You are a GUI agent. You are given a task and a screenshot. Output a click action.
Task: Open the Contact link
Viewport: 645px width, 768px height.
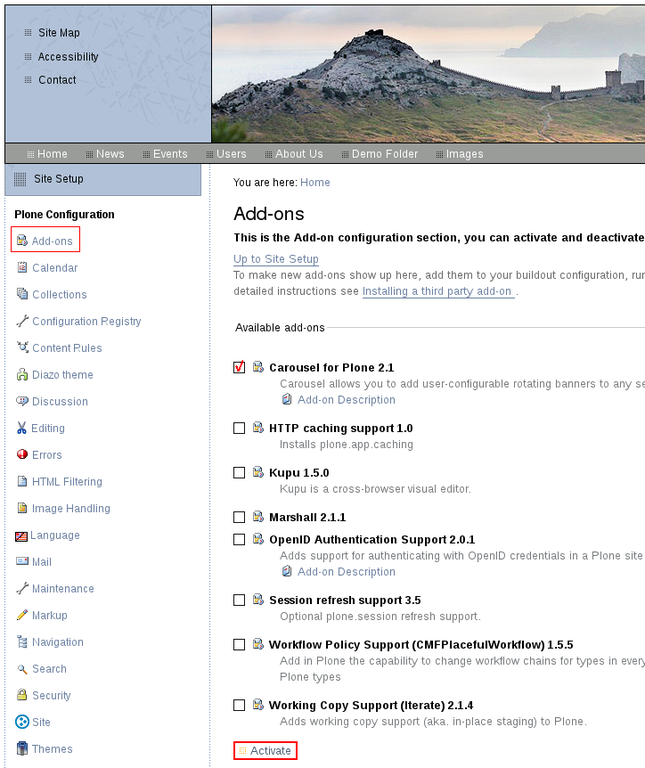coord(57,80)
